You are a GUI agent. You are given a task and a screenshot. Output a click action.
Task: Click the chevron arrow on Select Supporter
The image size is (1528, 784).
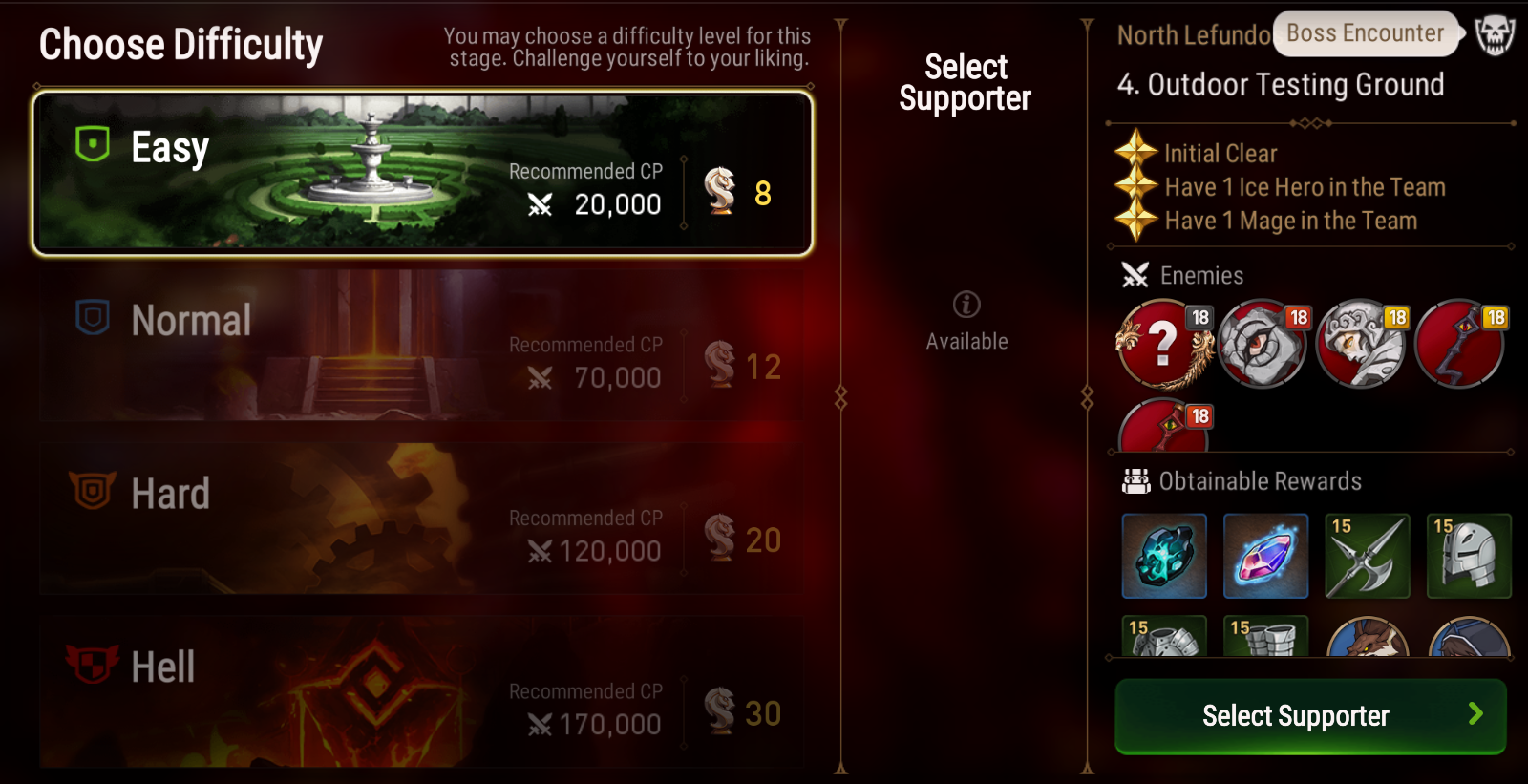tap(1475, 714)
